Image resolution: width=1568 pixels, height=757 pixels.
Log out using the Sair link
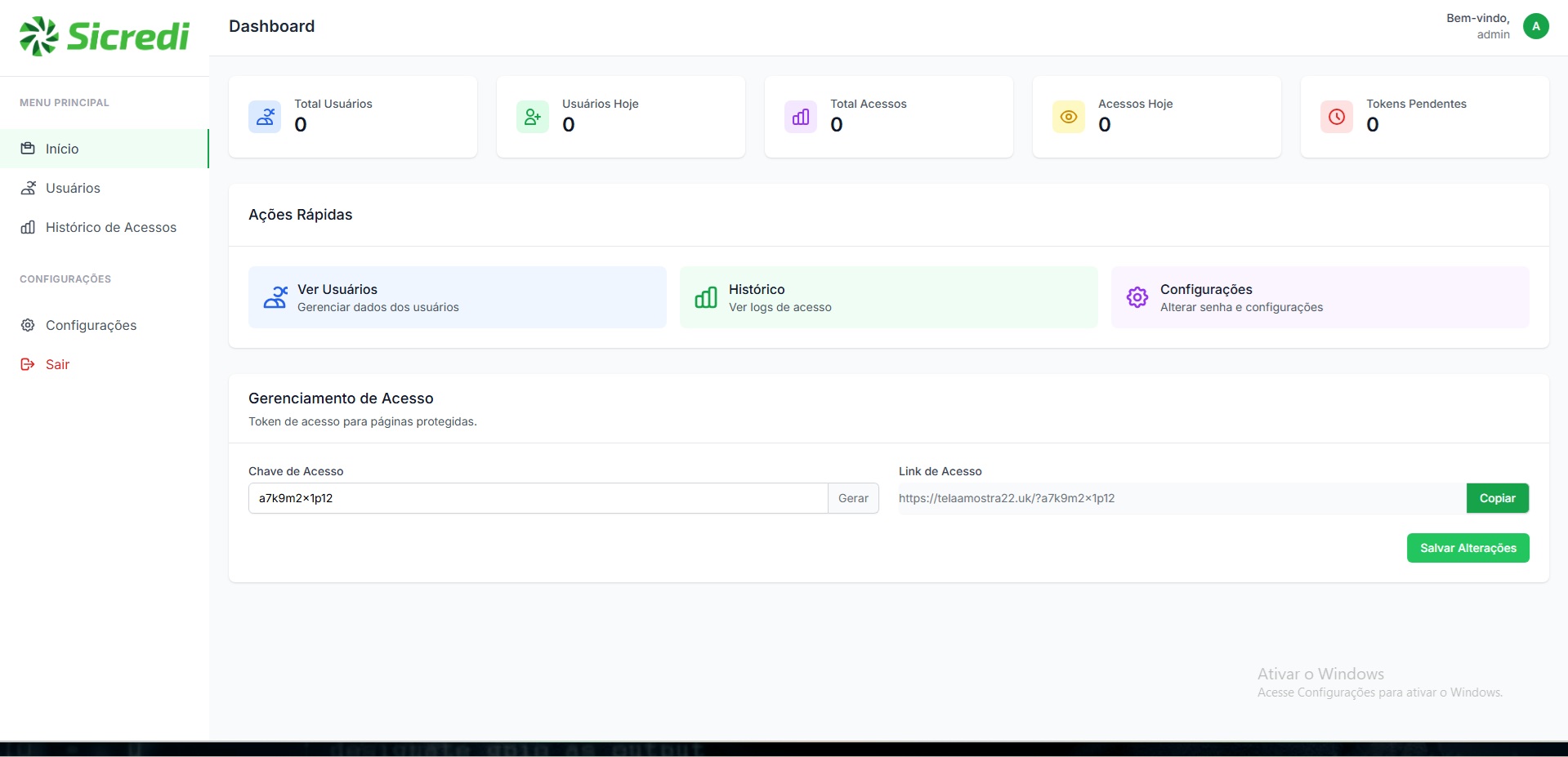(57, 364)
